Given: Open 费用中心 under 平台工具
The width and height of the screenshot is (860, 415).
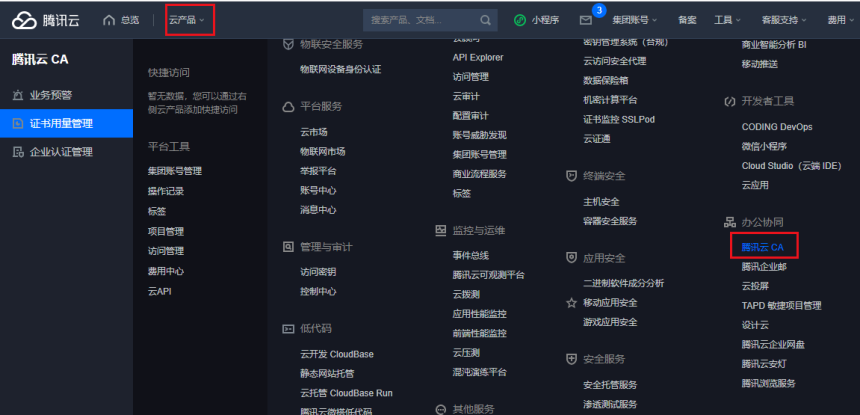Looking at the screenshot, I should pyautogui.click(x=166, y=271).
